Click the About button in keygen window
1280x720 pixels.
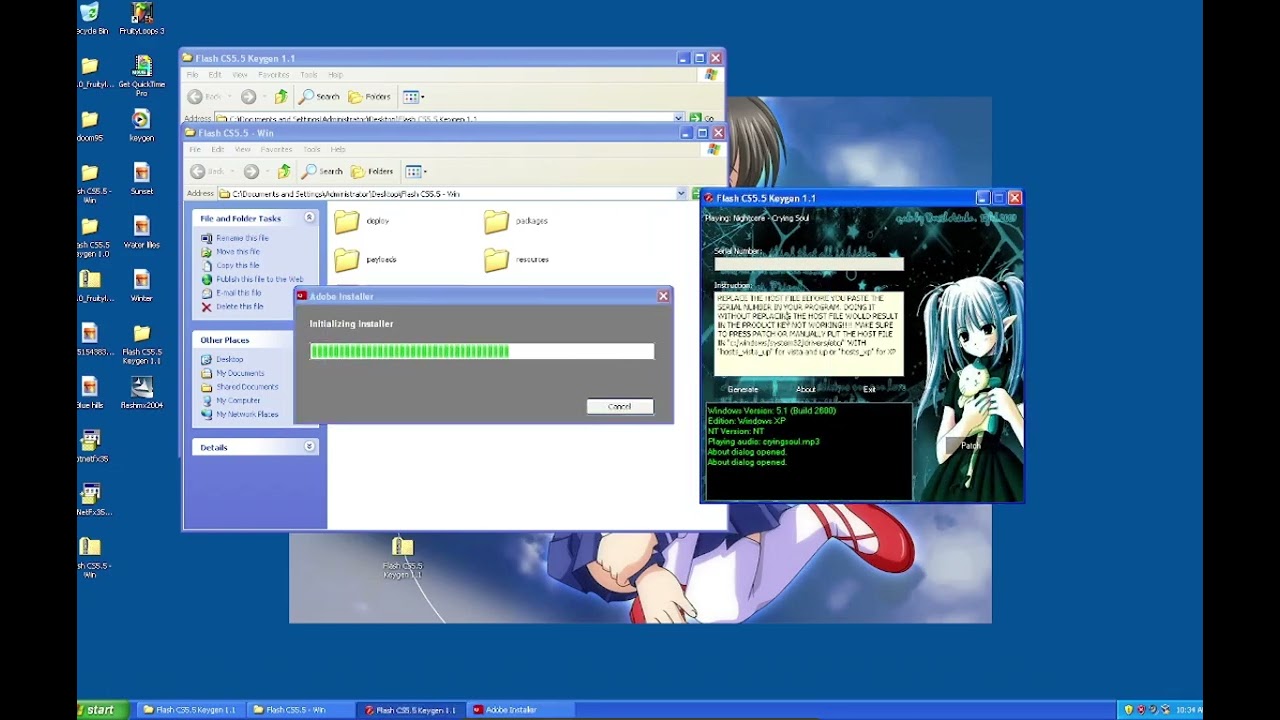pos(806,390)
